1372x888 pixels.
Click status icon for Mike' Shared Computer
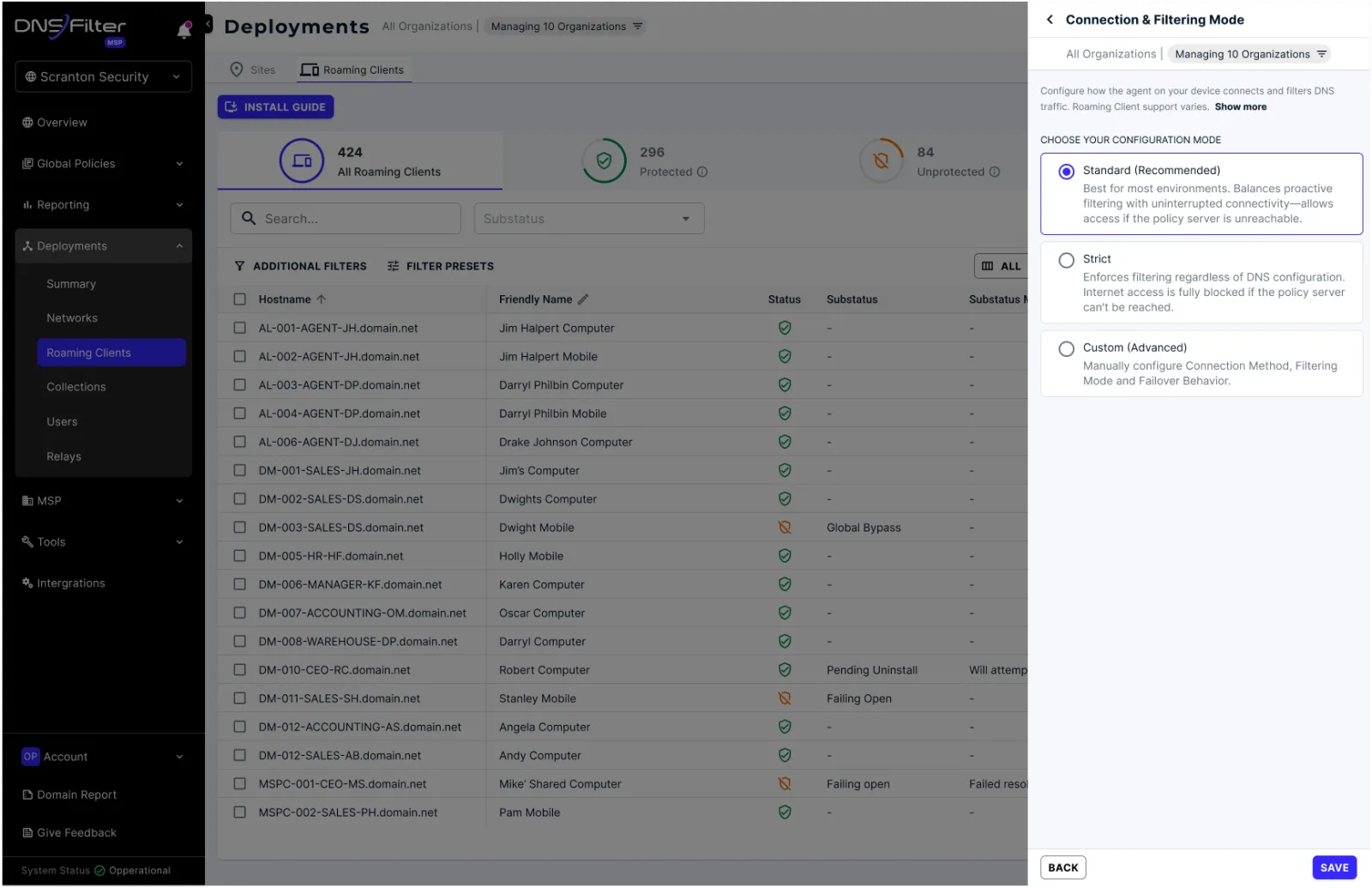[785, 783]
